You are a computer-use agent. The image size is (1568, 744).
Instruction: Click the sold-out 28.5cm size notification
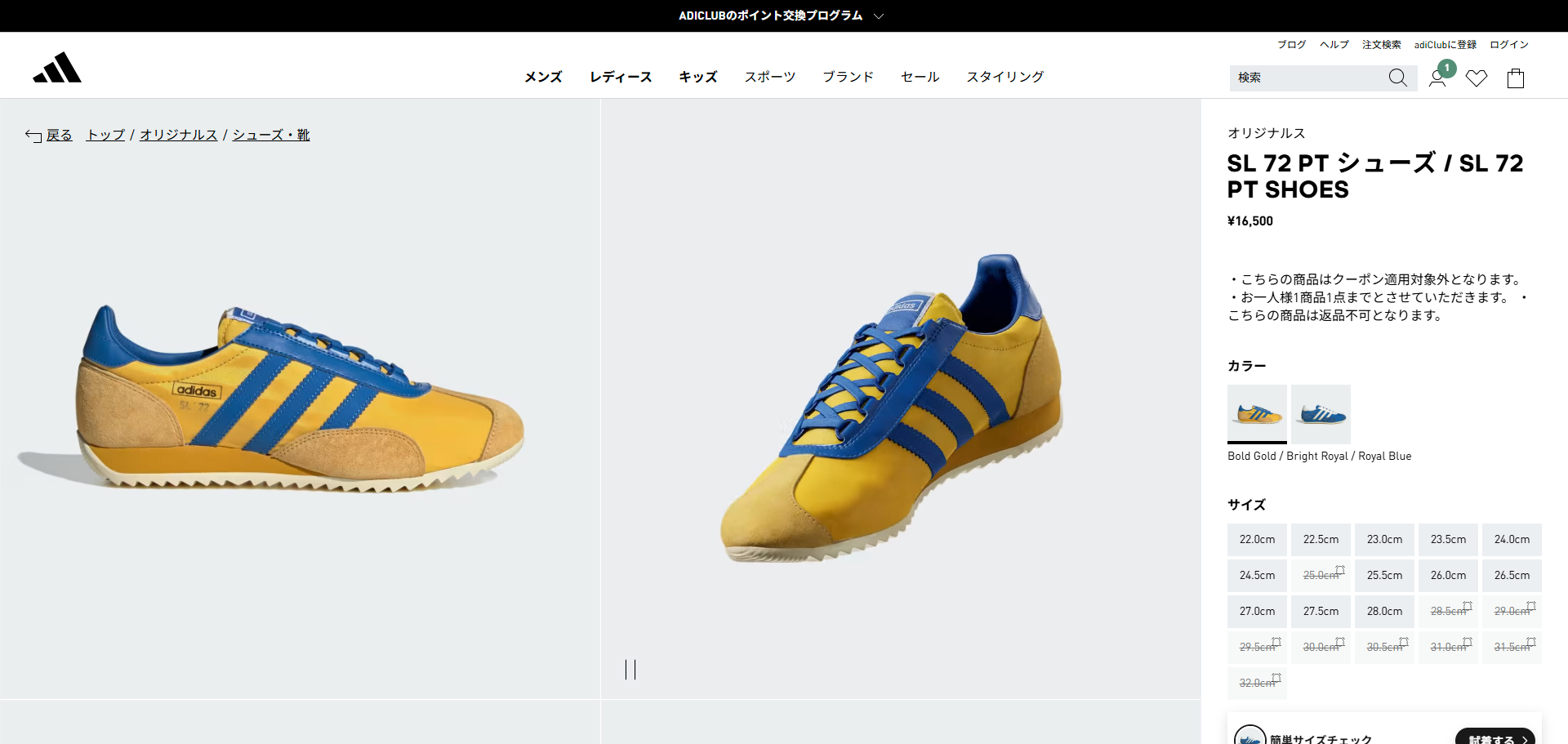[x=1448, y=612]
